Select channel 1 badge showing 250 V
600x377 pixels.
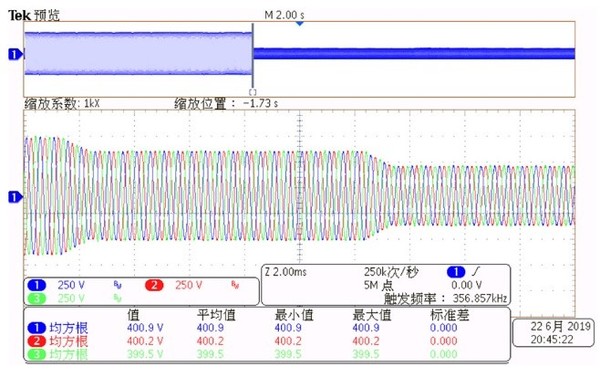coord(37,285)
